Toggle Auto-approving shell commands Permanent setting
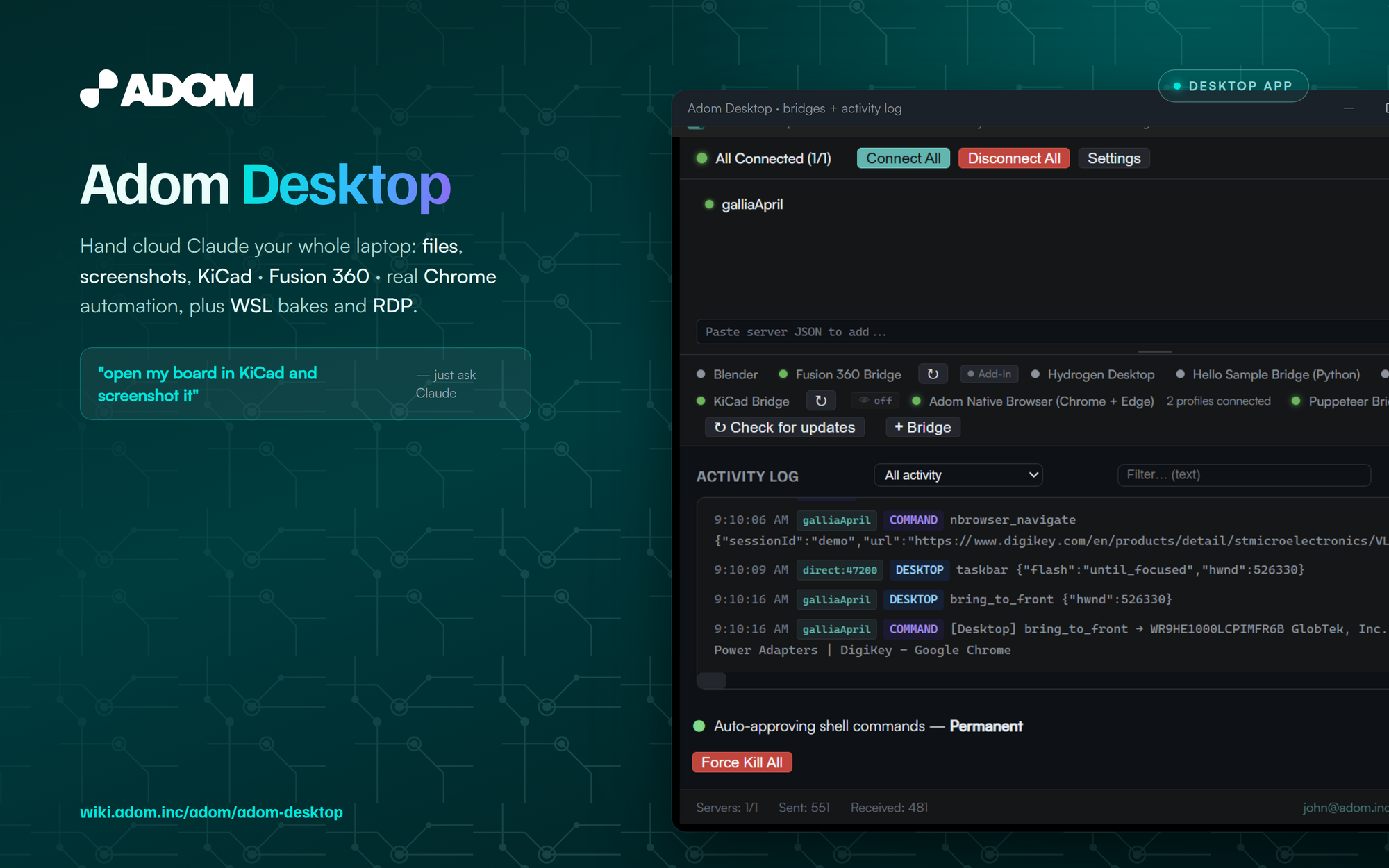This screenshot has height=868, width=1389. click(985, 726)
